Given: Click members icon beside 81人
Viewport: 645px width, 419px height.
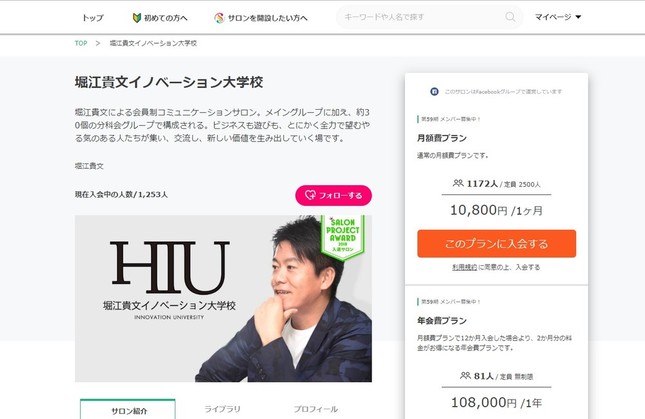Looking at the screenshot, I should 465,375.
